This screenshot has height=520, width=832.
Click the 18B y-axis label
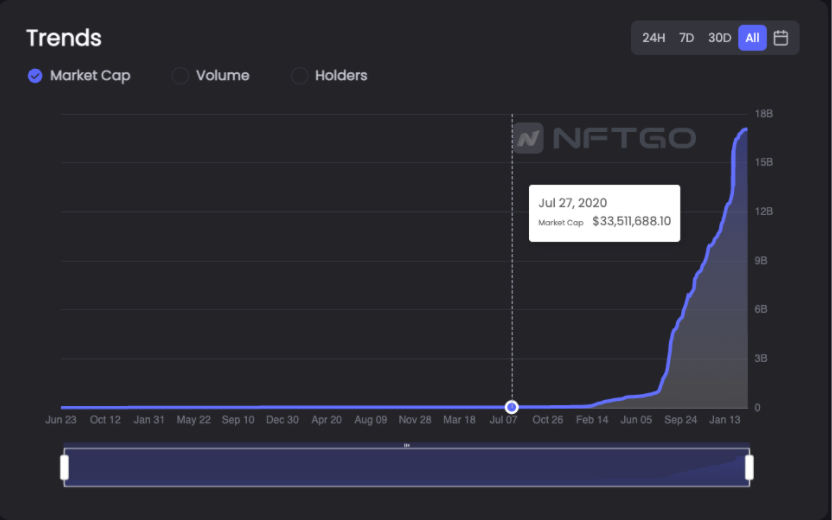tap(764, 114)
